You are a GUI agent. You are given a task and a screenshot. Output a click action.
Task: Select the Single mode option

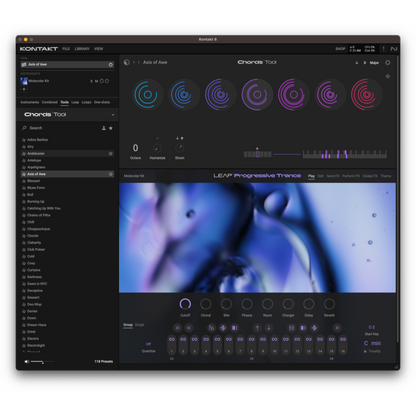pyautogui.click(x=139, y=325)
